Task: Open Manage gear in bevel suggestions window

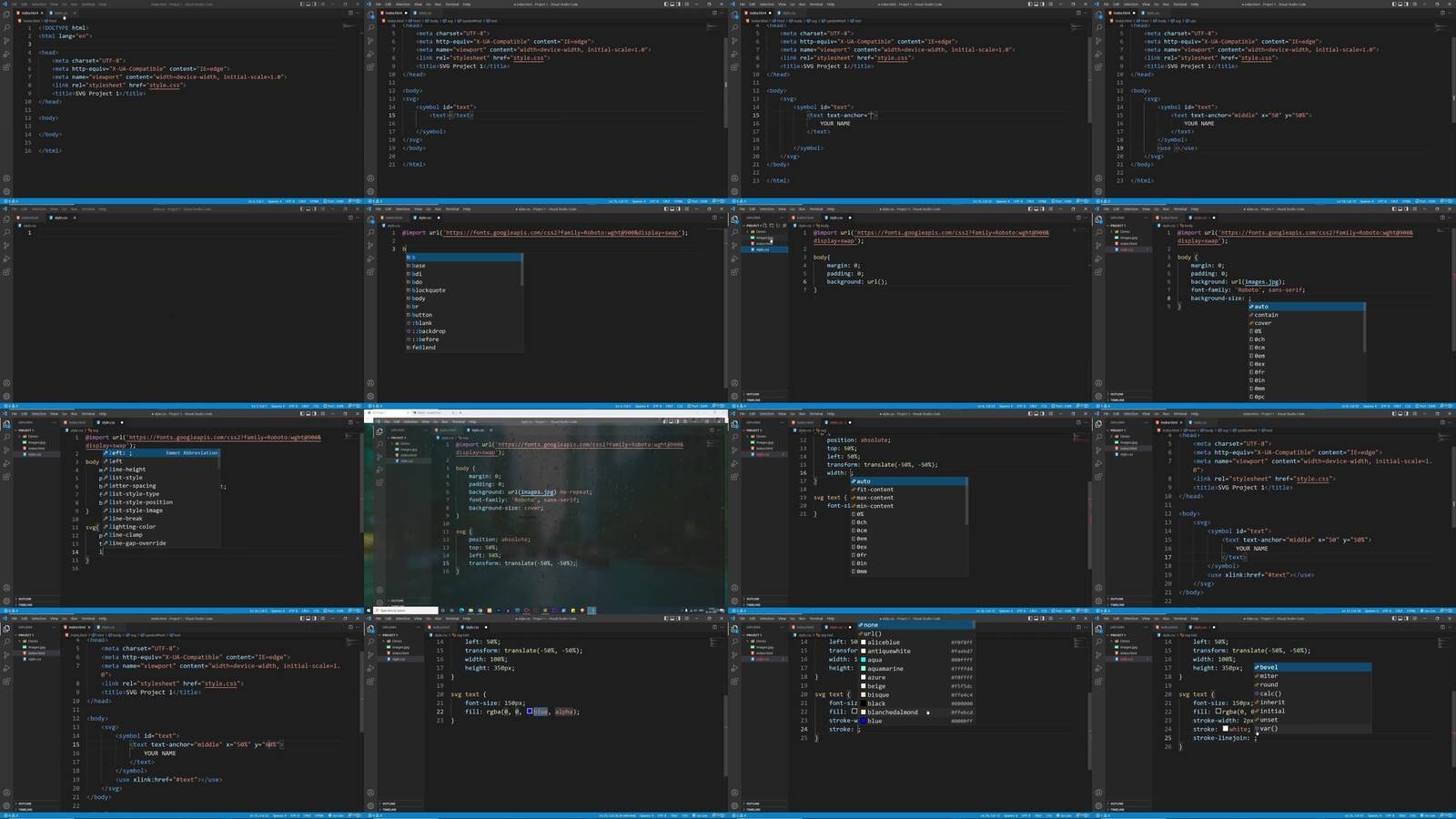Action: coord(1098,805)
